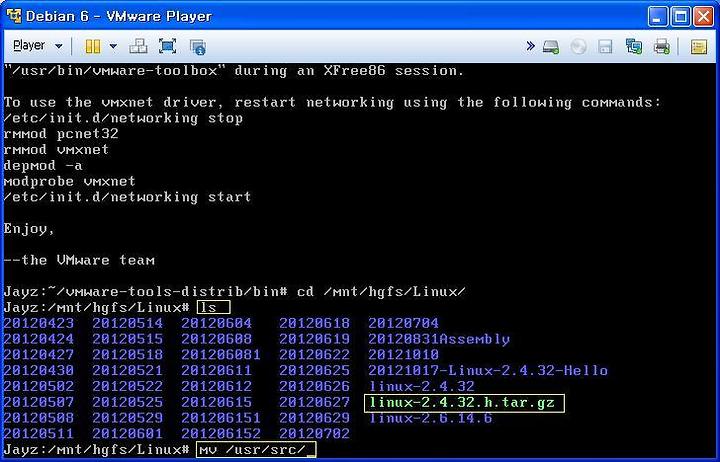Click the 20120423 directory name

pyautogui.click(x=39, y=323)
